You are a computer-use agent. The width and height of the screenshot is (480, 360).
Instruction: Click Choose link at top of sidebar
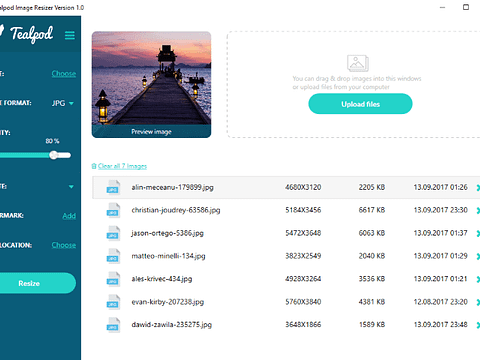click(x=64, y=73)
